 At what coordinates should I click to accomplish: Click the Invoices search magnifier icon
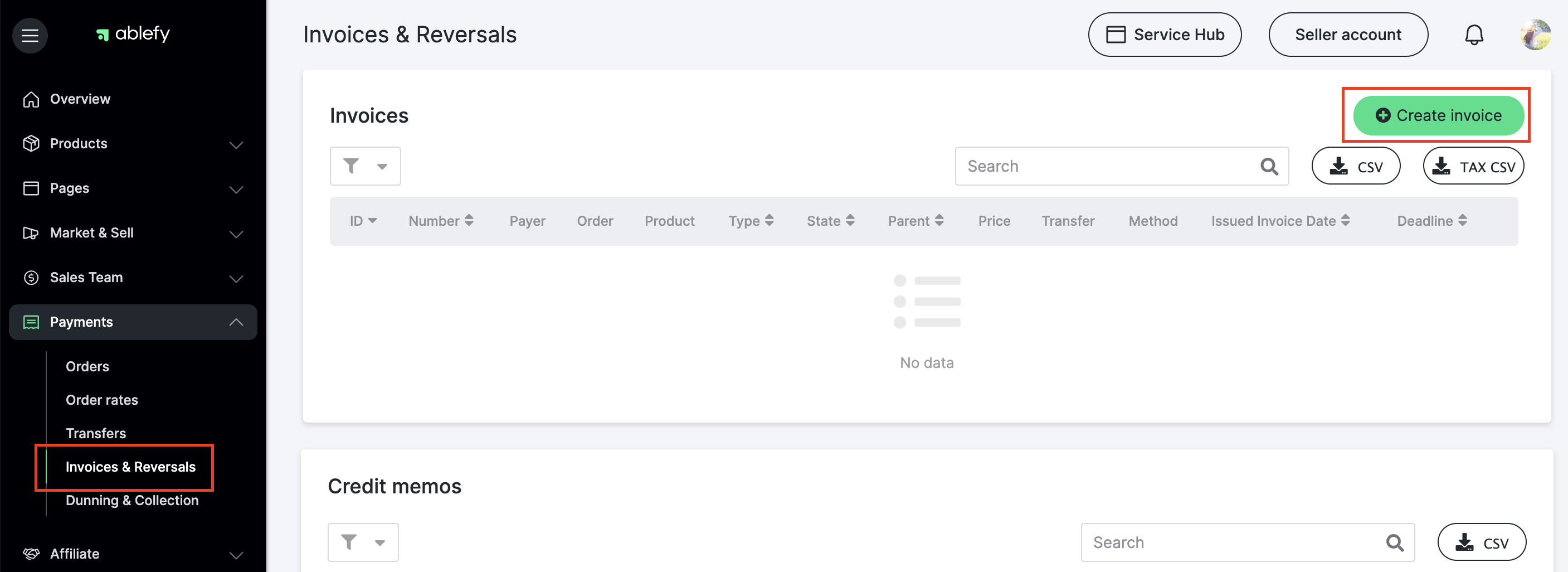click(1269, 166)
